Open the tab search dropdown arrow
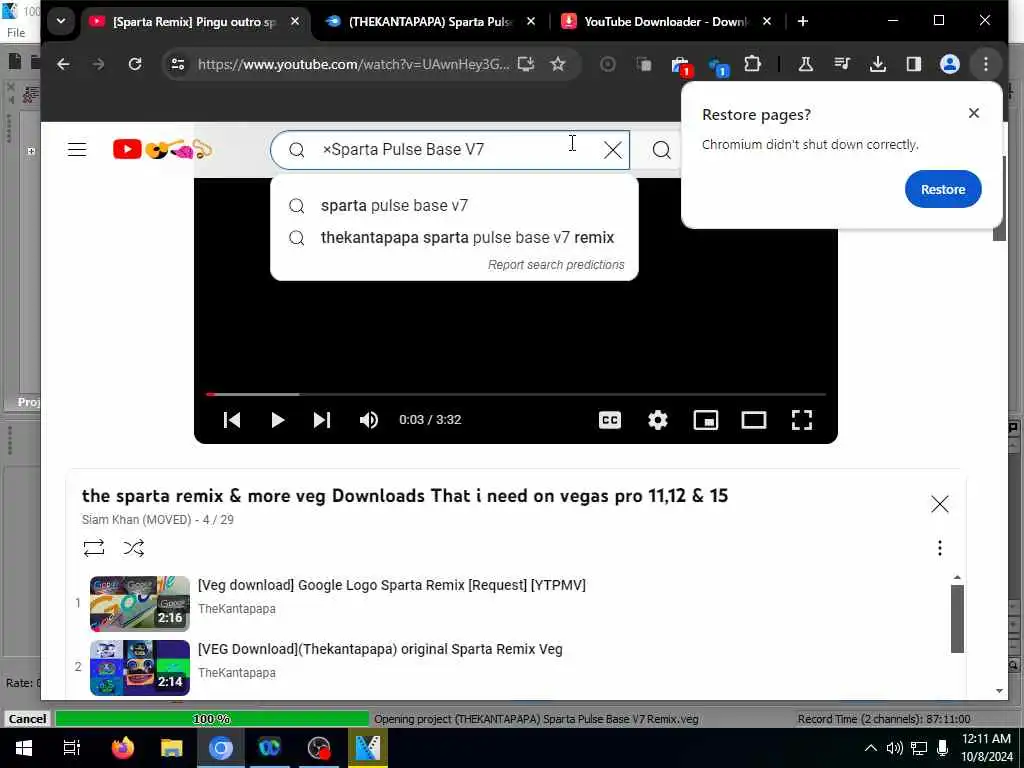 tap(61, 21)
